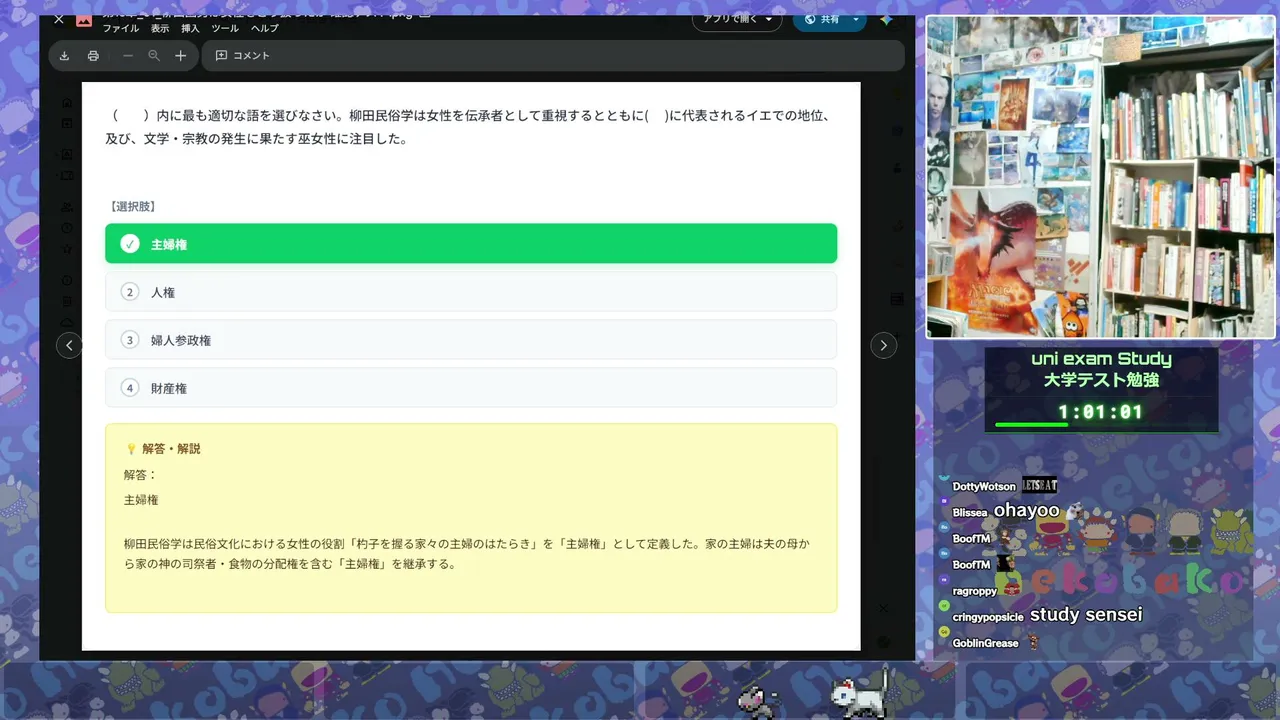Click the red image file type icon
1280x720 pixels.
pos(84,20)
